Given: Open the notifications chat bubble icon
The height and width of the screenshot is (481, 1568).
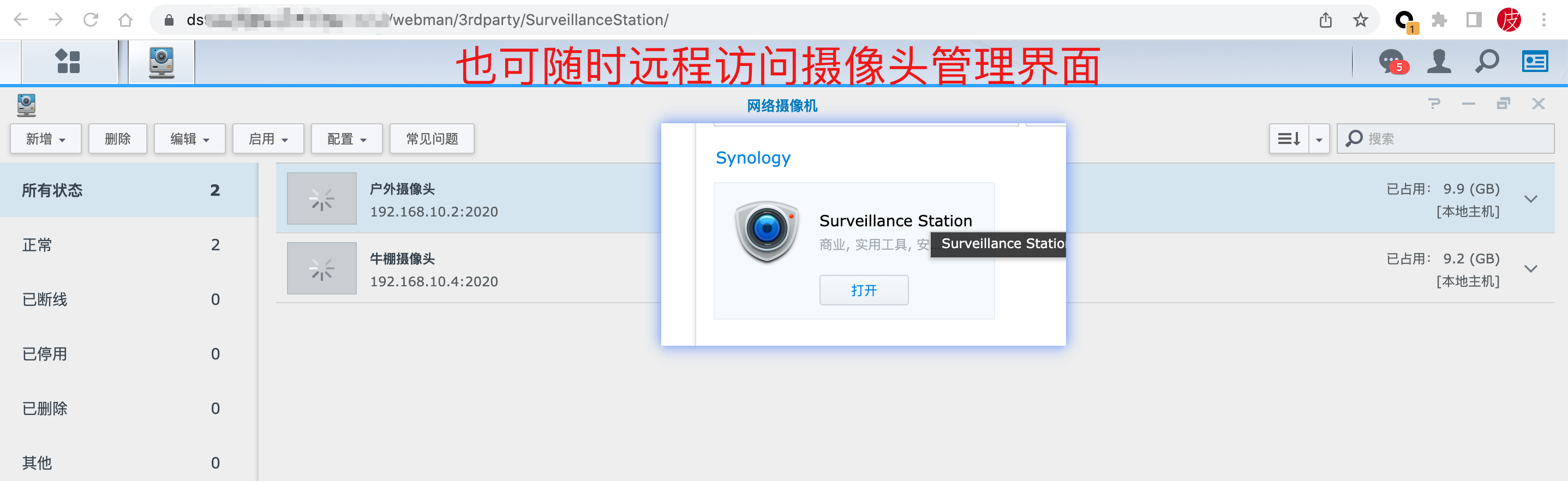Looking at the screenshot, I should pos(1391,62).
